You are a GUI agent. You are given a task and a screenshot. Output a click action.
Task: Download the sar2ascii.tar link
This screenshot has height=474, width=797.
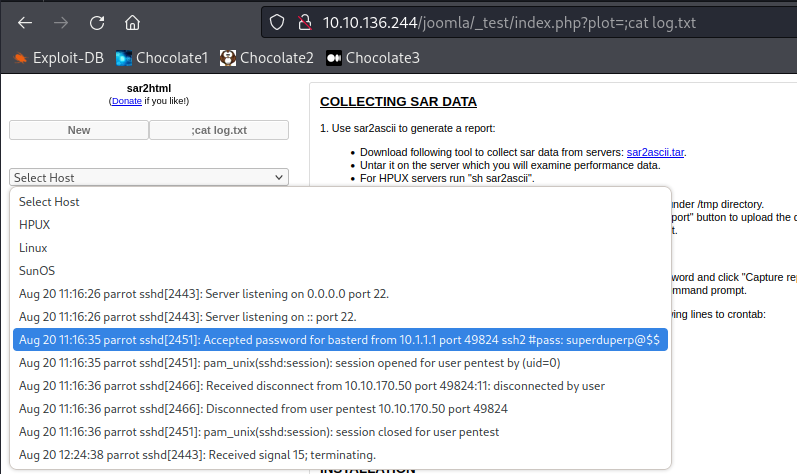coord(655,152)
